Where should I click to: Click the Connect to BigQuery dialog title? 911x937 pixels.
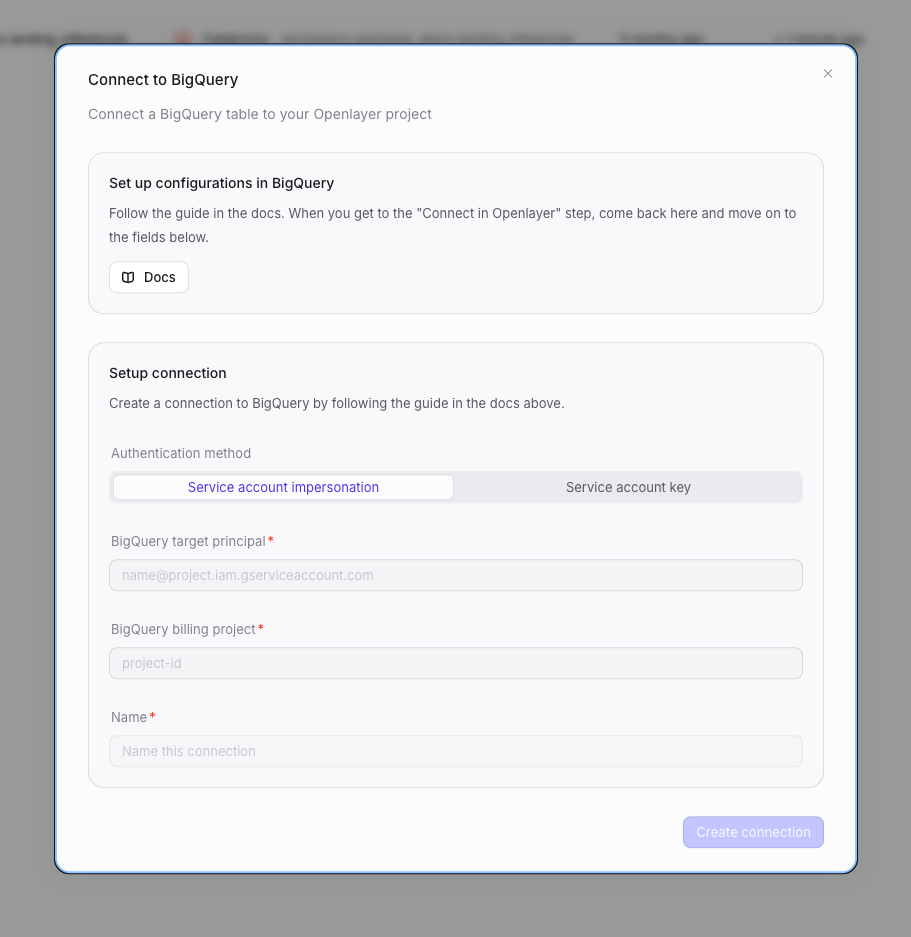click(x=163, y=79)
